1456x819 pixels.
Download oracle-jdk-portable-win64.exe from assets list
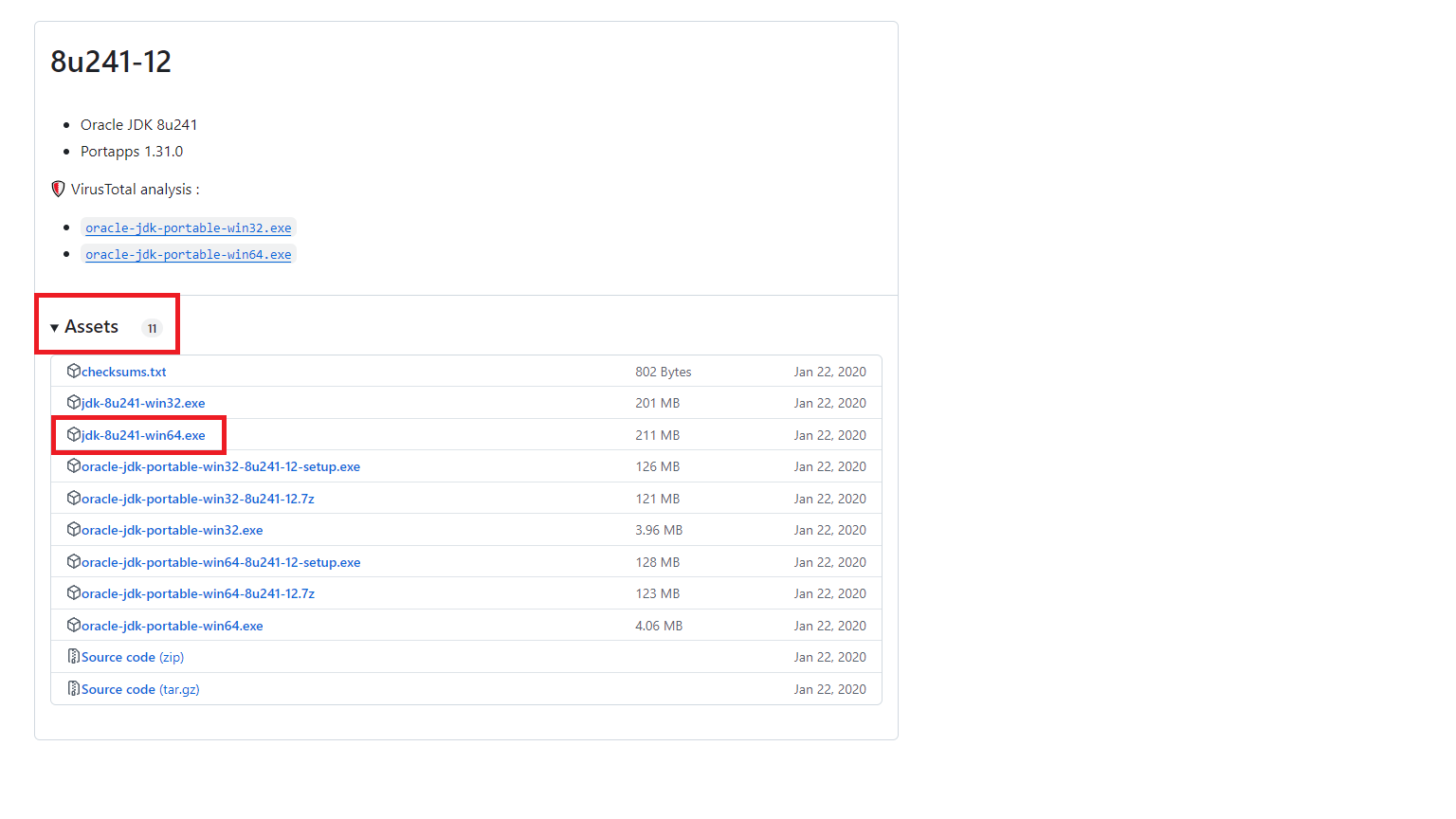[x=173, y=626]
